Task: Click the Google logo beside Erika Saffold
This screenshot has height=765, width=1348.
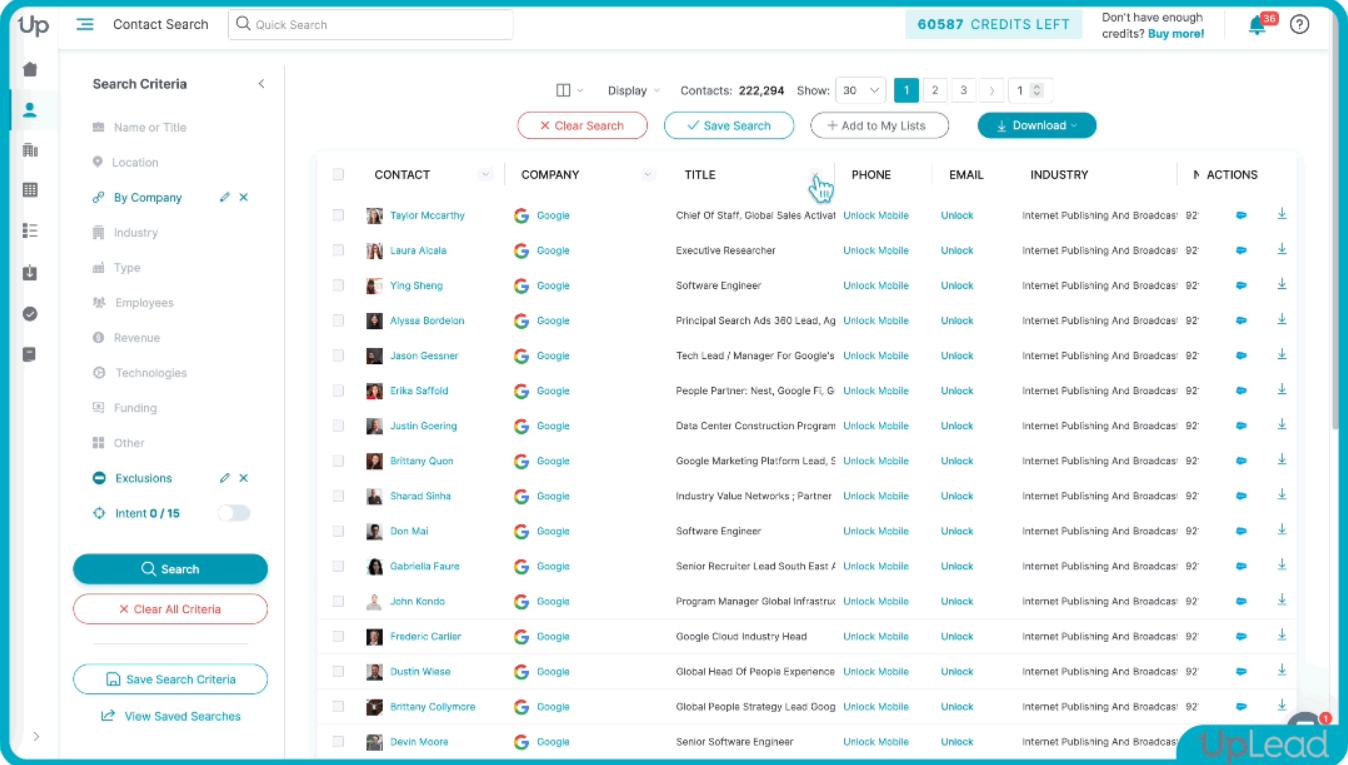Action: (x=521, y=391)
